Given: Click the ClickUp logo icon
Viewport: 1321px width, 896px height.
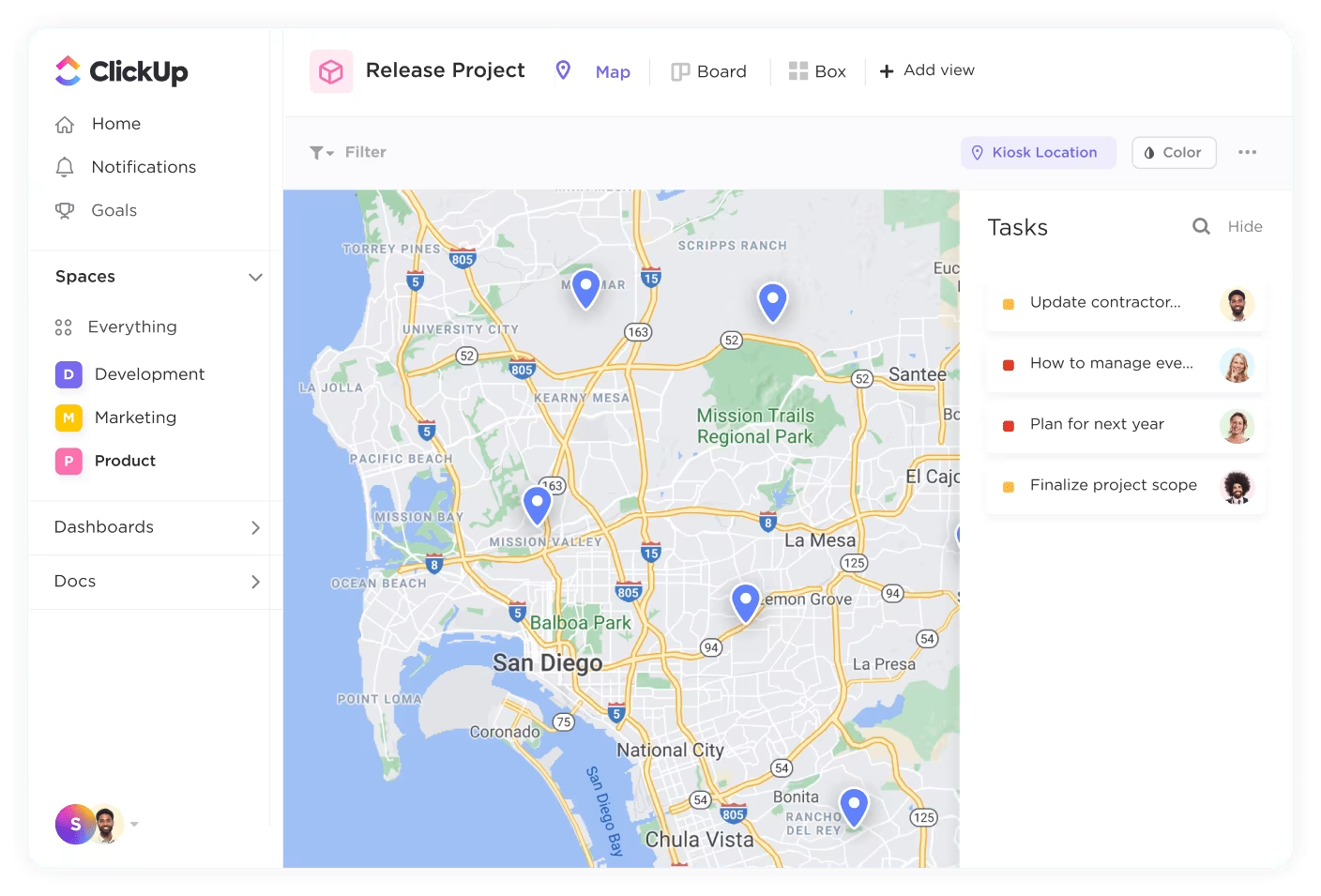Looking at the screenshot, I should [x=68, y=71].
